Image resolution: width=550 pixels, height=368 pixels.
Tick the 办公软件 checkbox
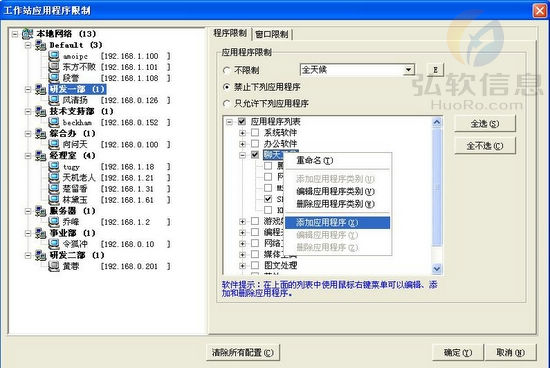tap(255, 144)
